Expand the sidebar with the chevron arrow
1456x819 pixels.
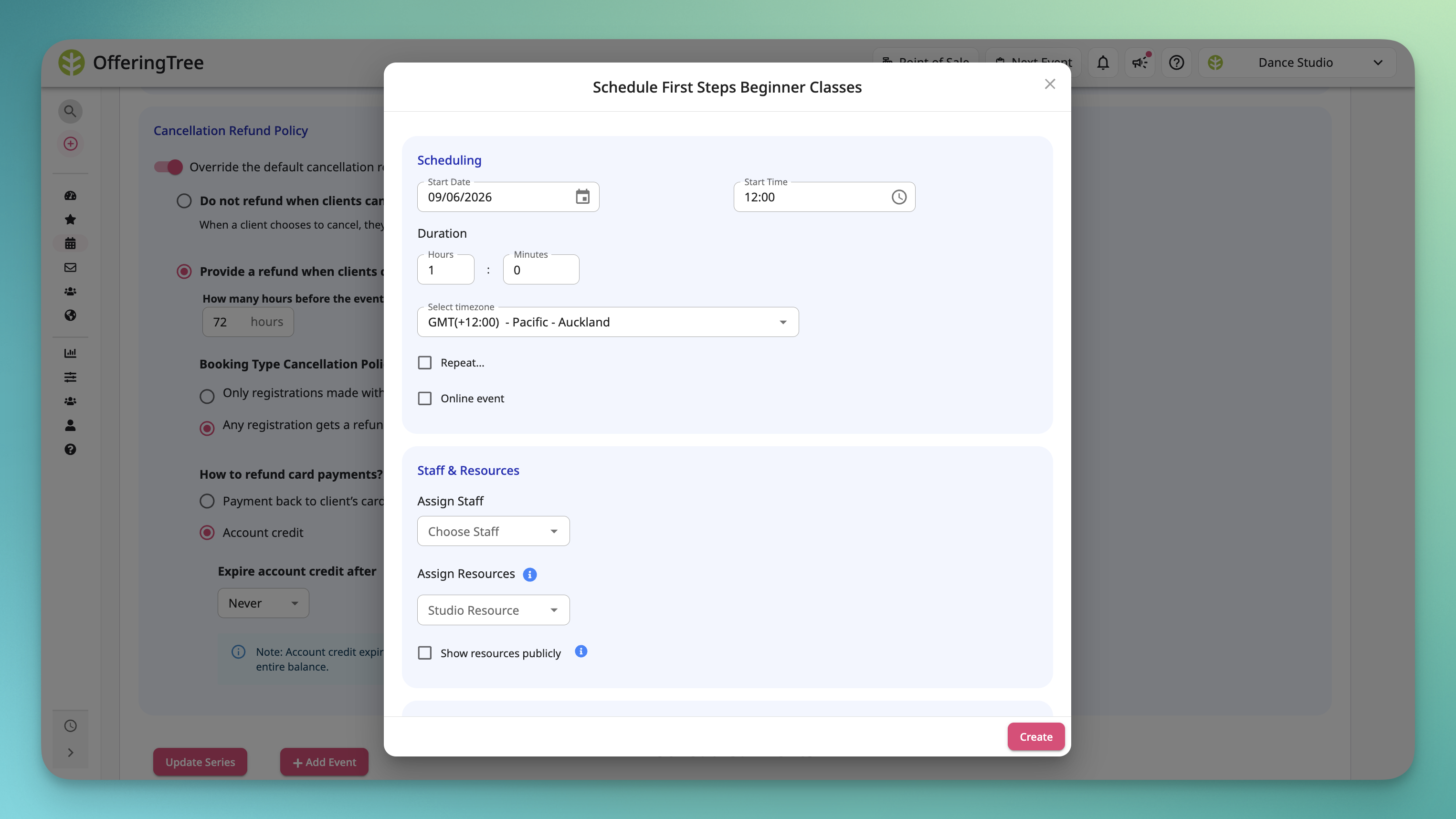(x=70, y=752)
